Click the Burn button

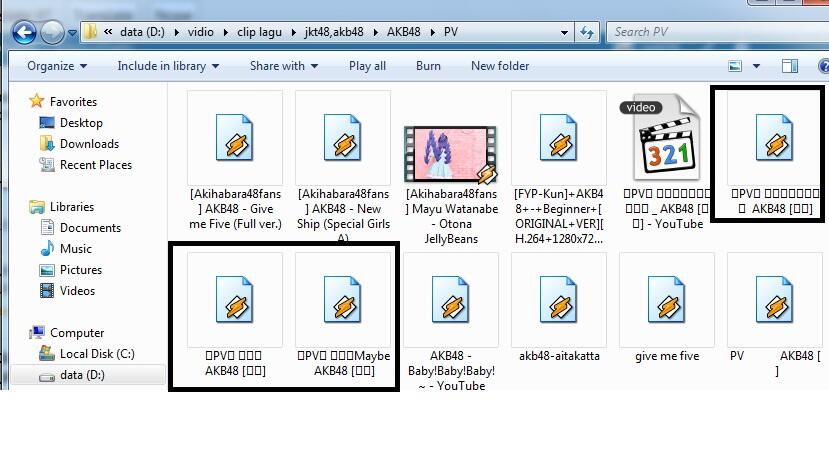(x=428, y=66)
